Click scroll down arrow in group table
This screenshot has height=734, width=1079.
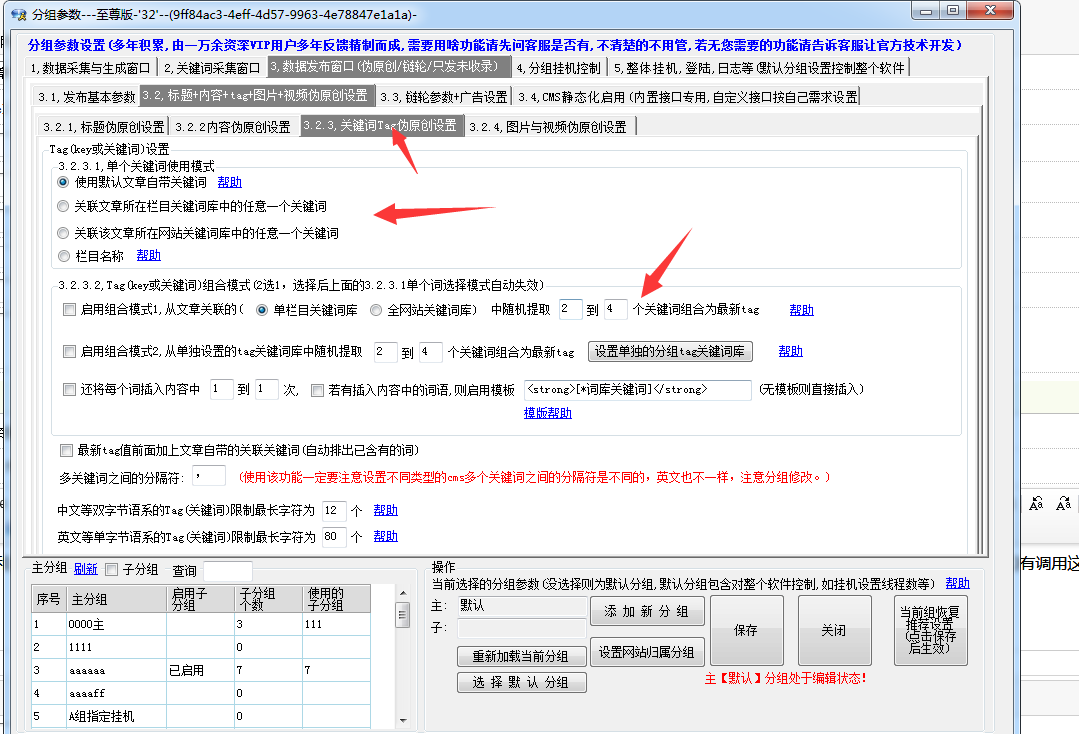click(x=403, y=719)
